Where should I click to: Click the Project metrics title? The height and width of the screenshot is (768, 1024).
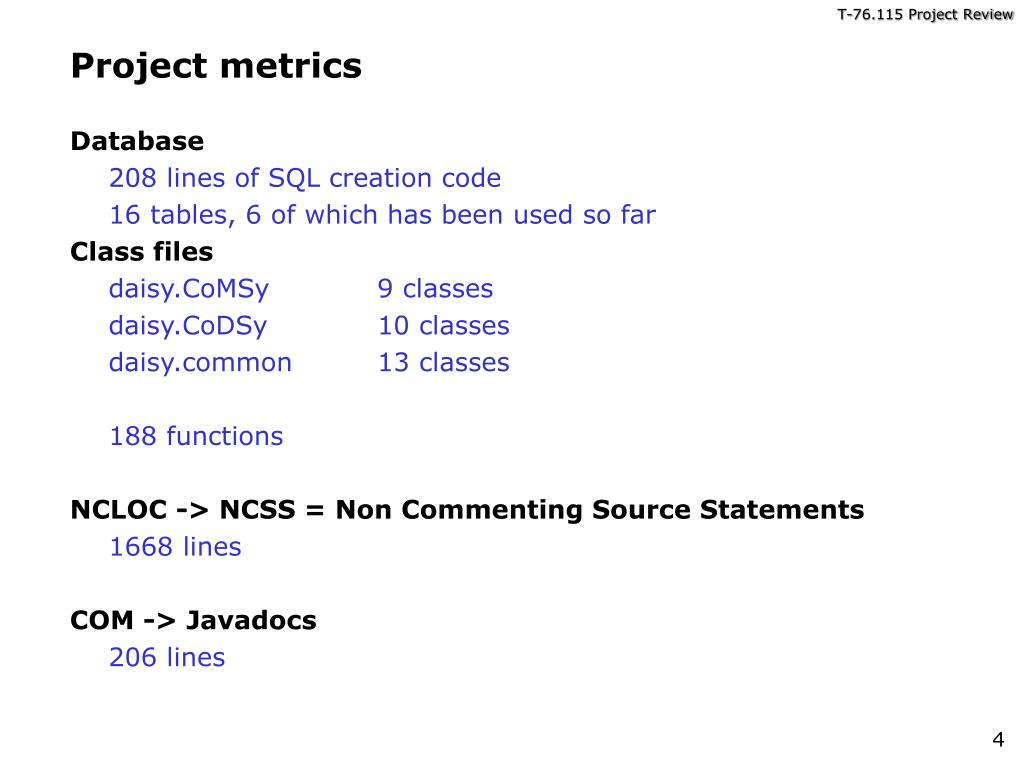[x=216, y=67]
